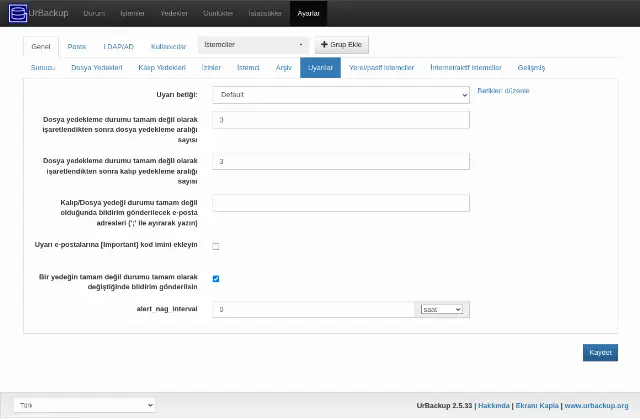Open the Kalıp Yedekleri sub-tab

(x=162, y=68)
